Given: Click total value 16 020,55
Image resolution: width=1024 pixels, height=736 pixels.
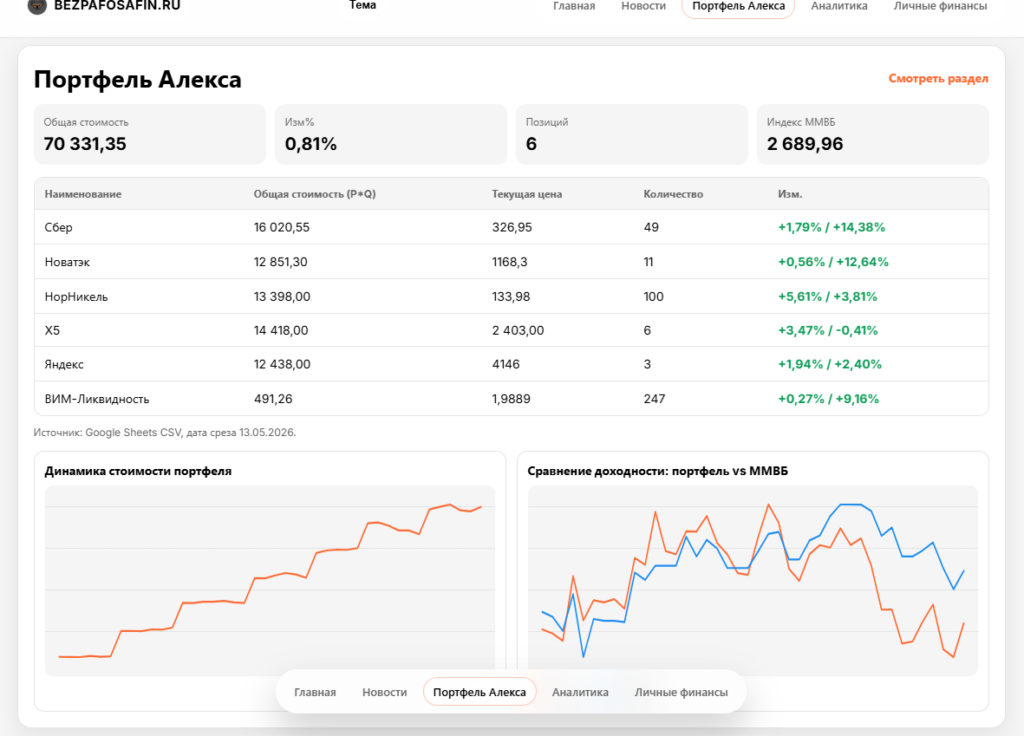Looking at the screenshot, I should coord(281,227).
